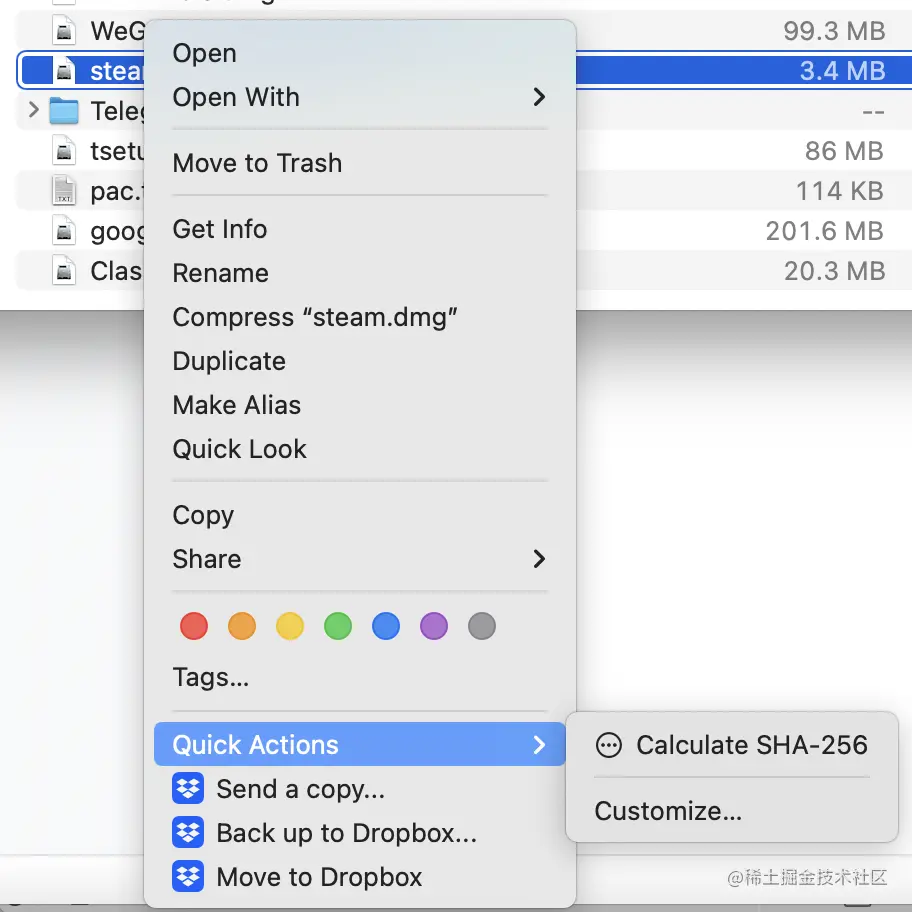Click the tsetu disk image icon
This screenshot has height=912, width=912.
(64, 151)
